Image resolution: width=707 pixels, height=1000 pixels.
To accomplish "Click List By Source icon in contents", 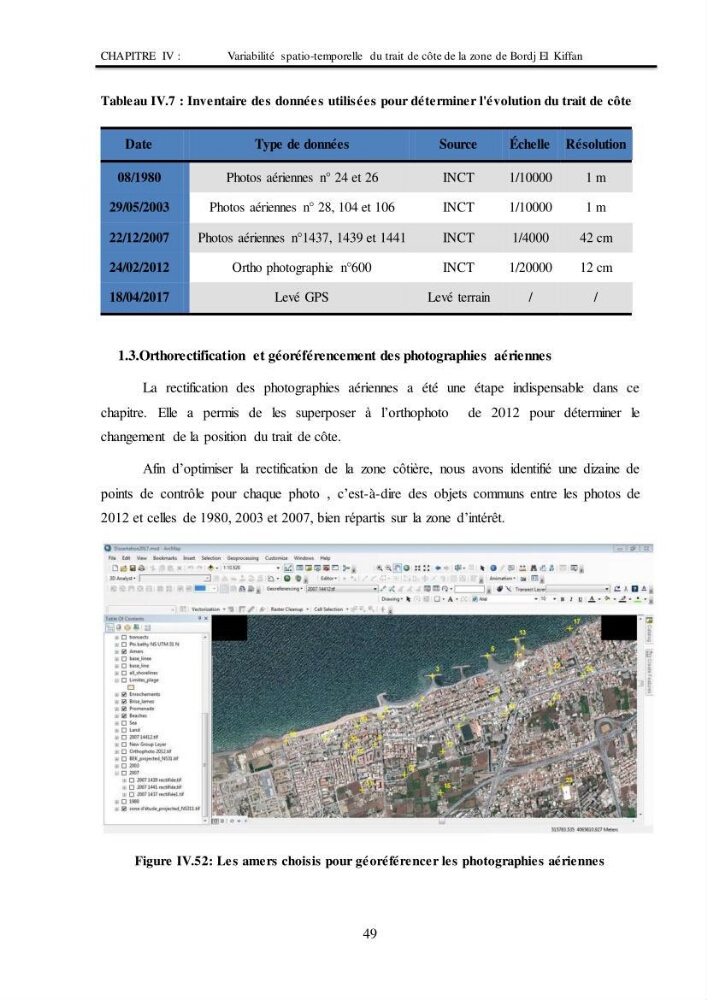I will [x=119, y=628].
